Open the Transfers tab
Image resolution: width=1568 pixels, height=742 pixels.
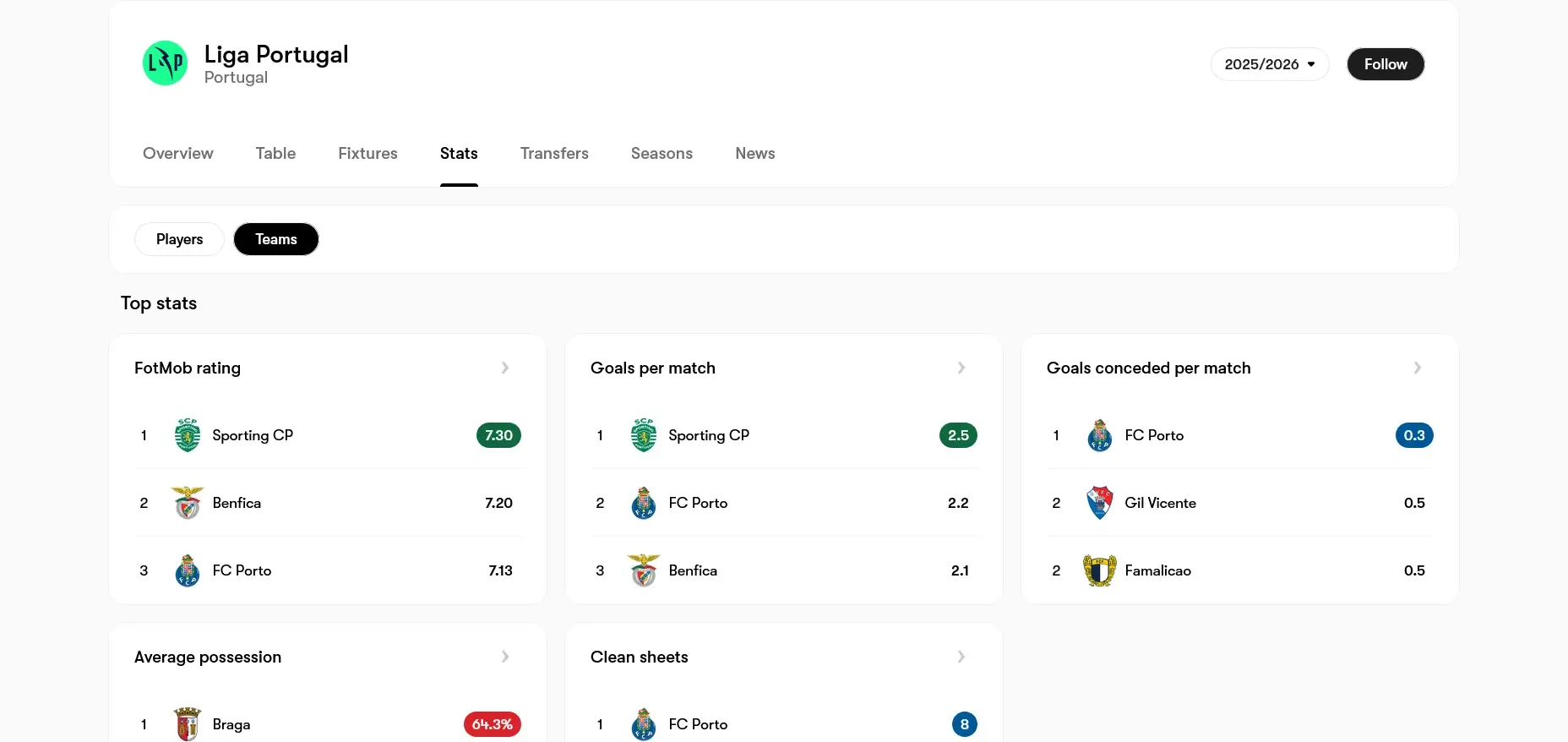click(x=554, y=153)
